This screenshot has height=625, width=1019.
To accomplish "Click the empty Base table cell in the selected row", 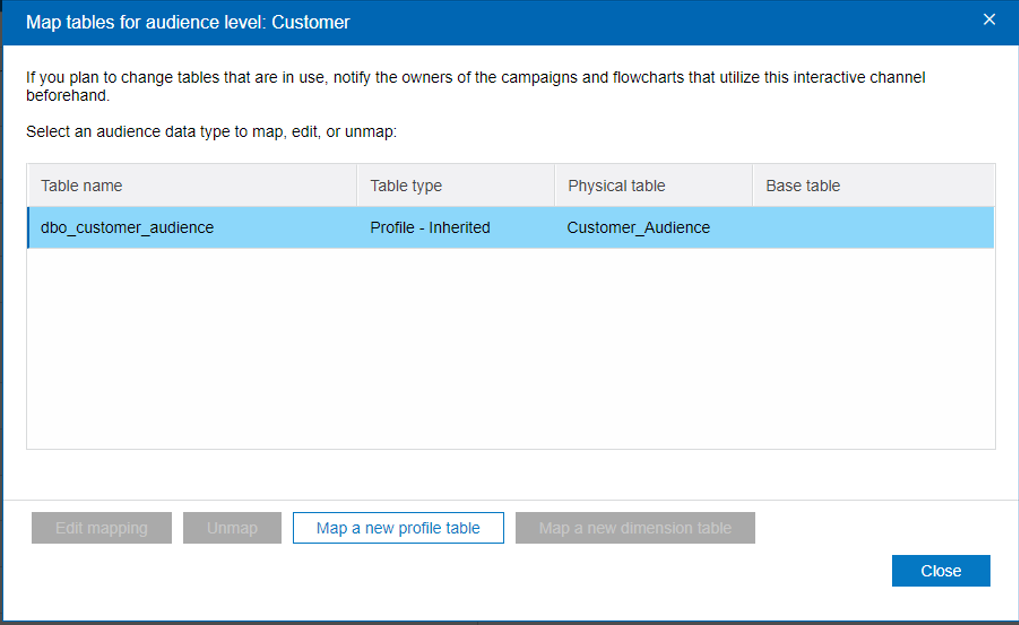I will (x=870, y=227).
